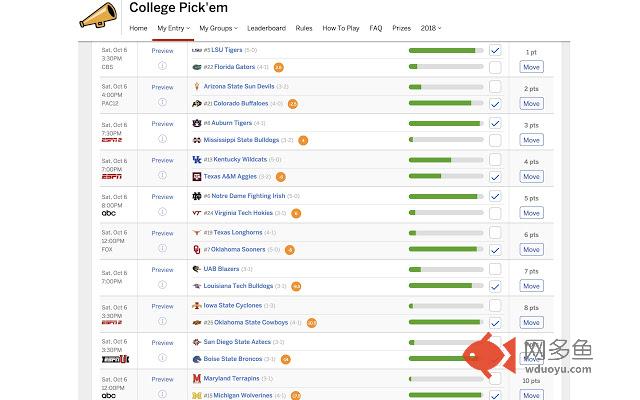Click the Kentucky Wildcats team logo
The image size is (640, 400).
(x=197, y=160)
